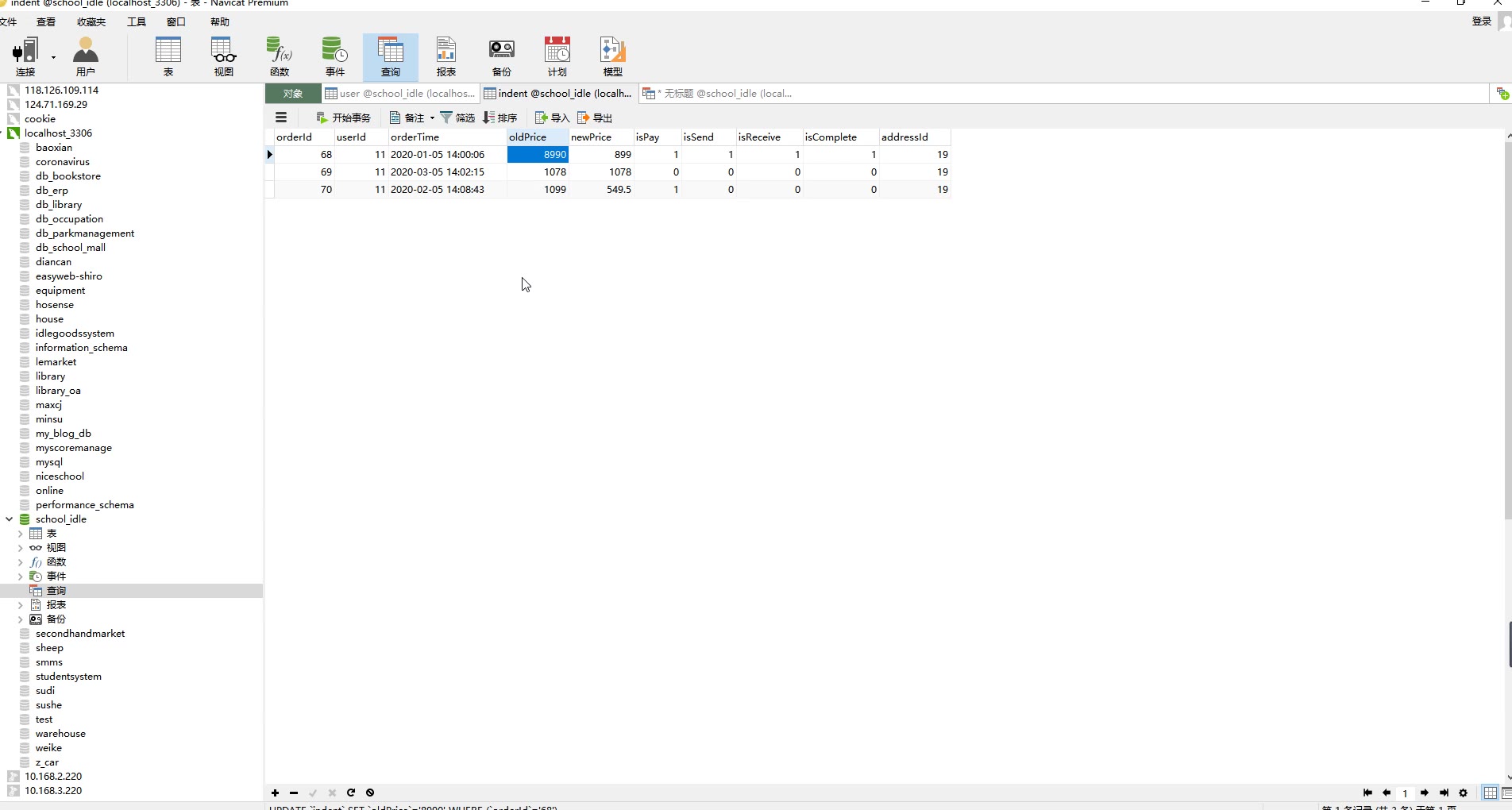
Task: Expand the Reports (报表) node under school_idle
Action: 20,605
